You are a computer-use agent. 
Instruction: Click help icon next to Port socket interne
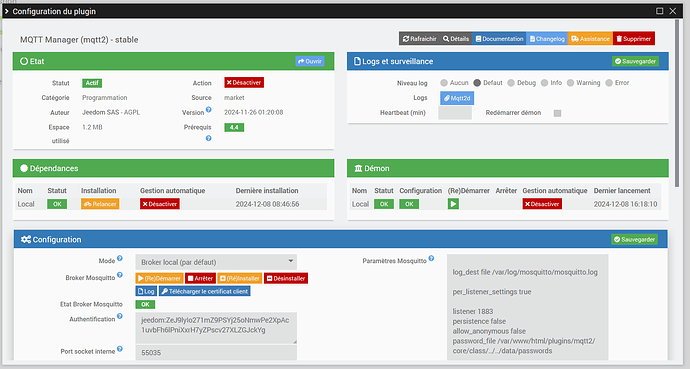120,349
